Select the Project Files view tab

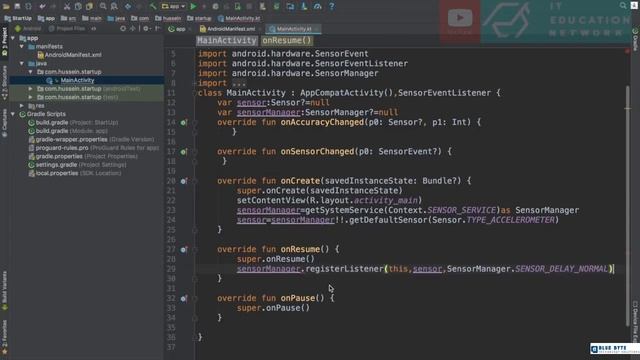pos(67,29)
